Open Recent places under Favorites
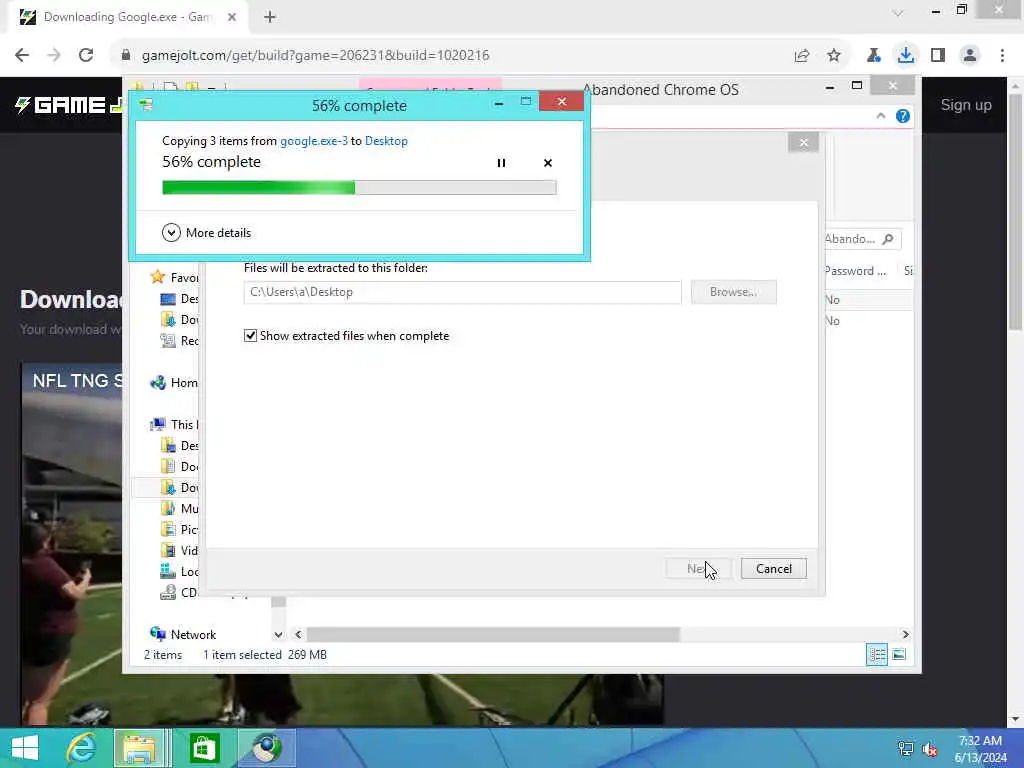 pos(179,340)
